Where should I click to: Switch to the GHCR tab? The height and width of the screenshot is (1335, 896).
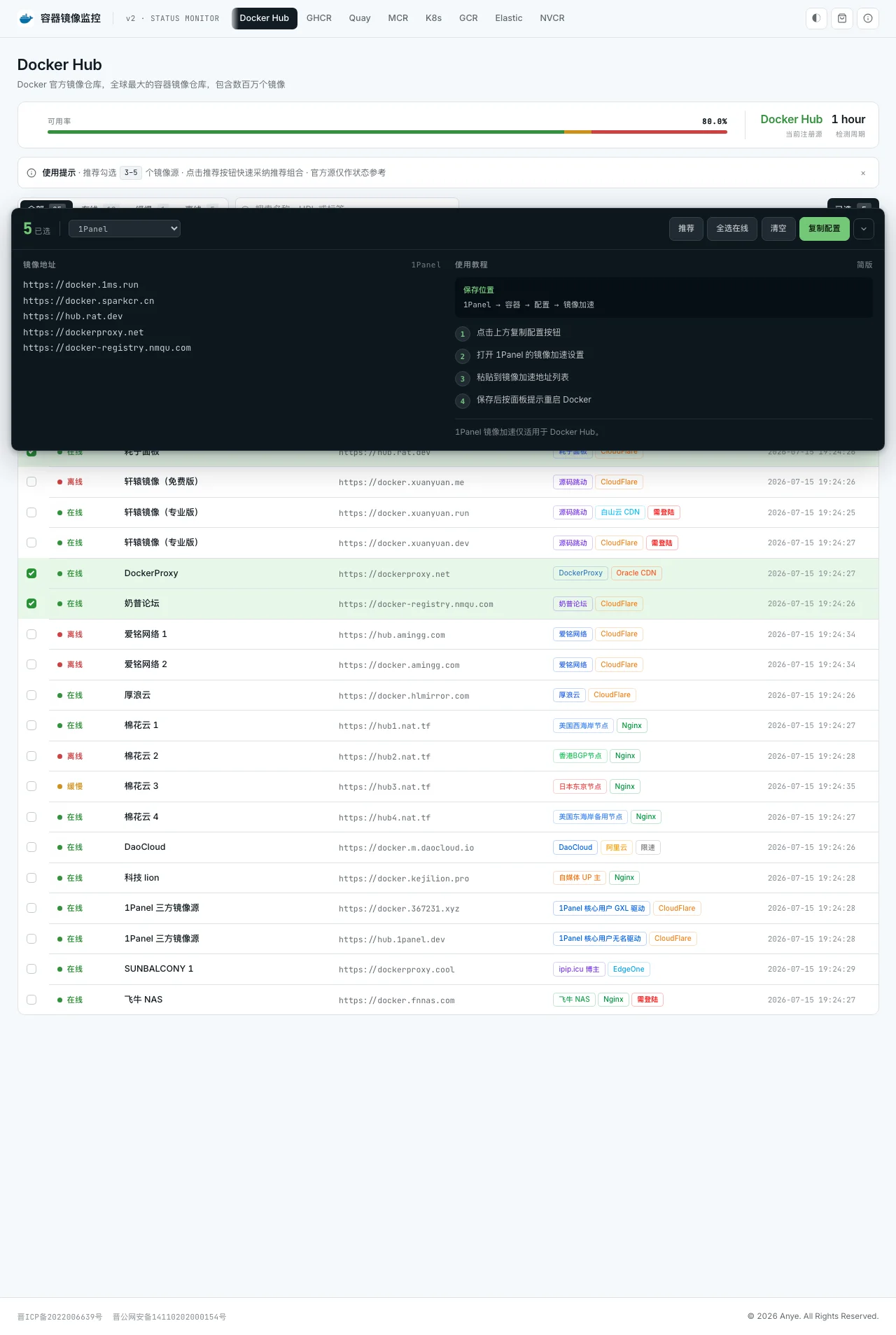(x=319, y=18)
